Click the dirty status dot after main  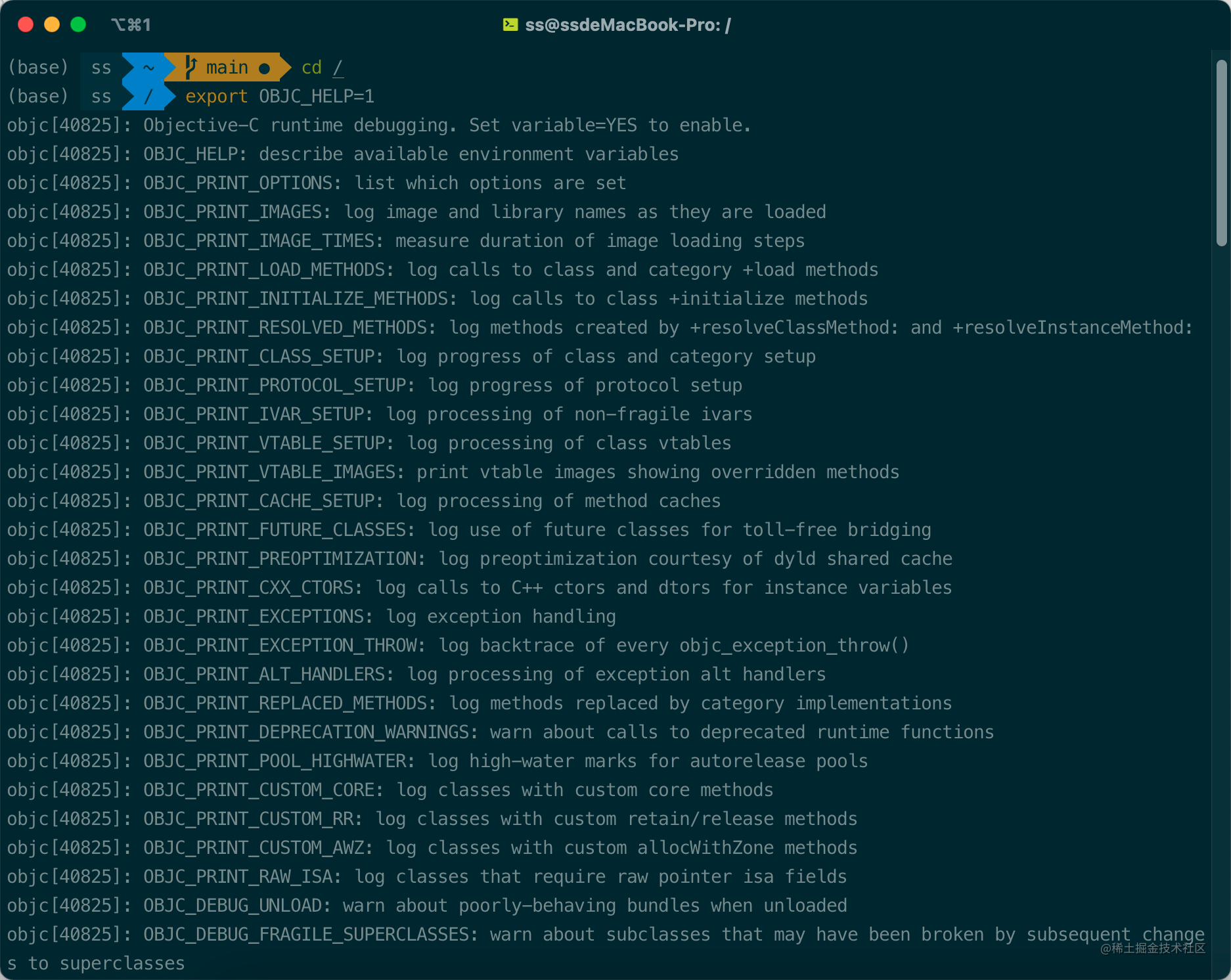click(x=265, y=68)
